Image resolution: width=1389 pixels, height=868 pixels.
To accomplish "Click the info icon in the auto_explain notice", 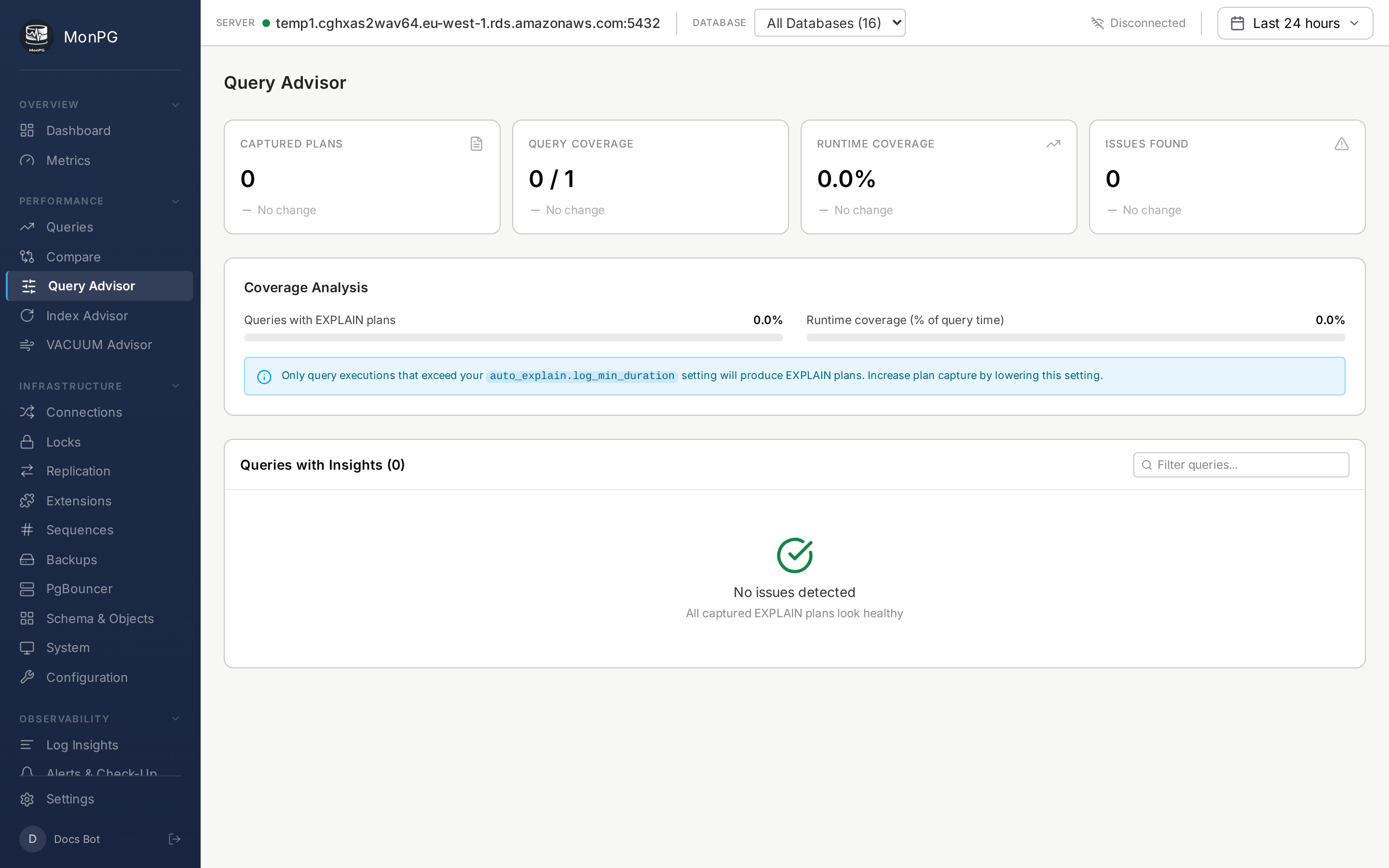I will [x=264, y=377].
